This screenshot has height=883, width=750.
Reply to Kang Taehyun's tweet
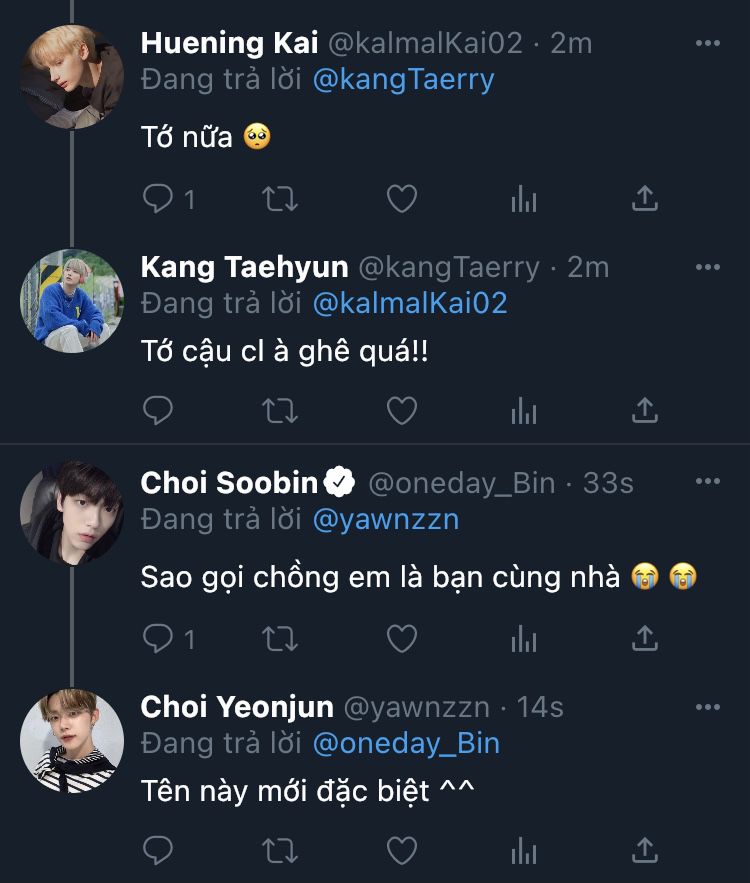(x=158, y=409)
